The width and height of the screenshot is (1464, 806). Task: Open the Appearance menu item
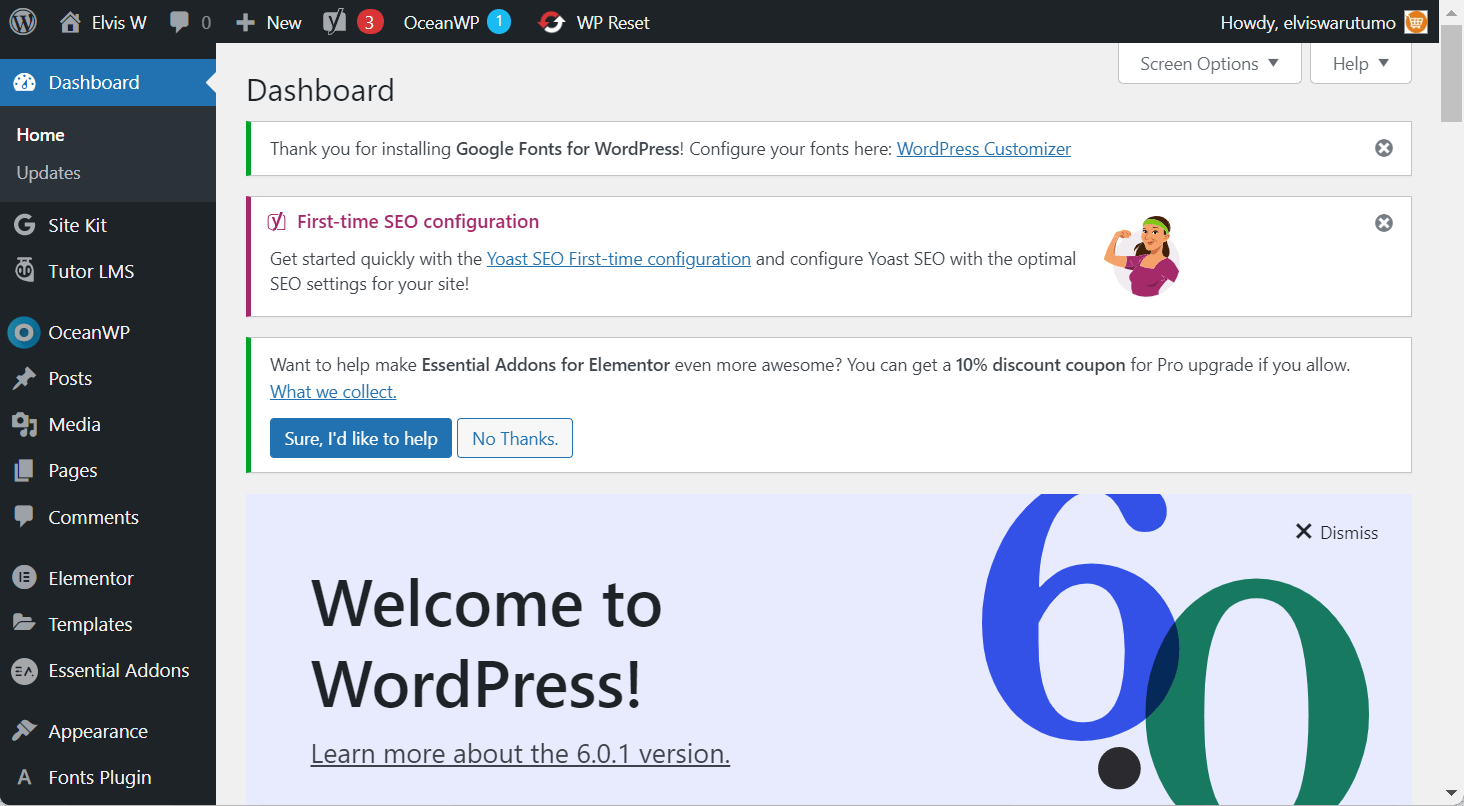tap(97, 731)
